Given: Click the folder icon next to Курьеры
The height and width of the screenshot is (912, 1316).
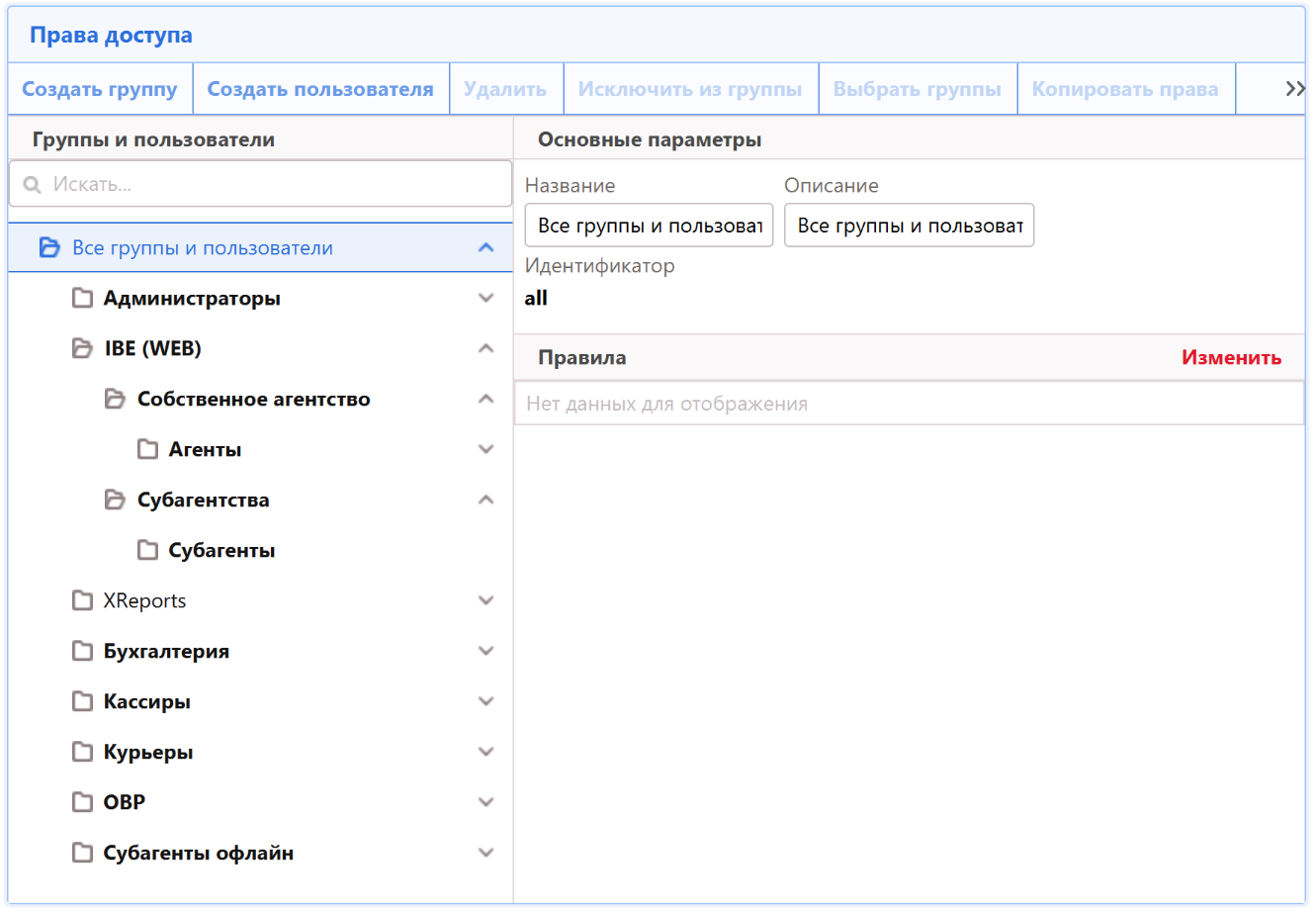Looking at the screenshot, I should [83, 752].
